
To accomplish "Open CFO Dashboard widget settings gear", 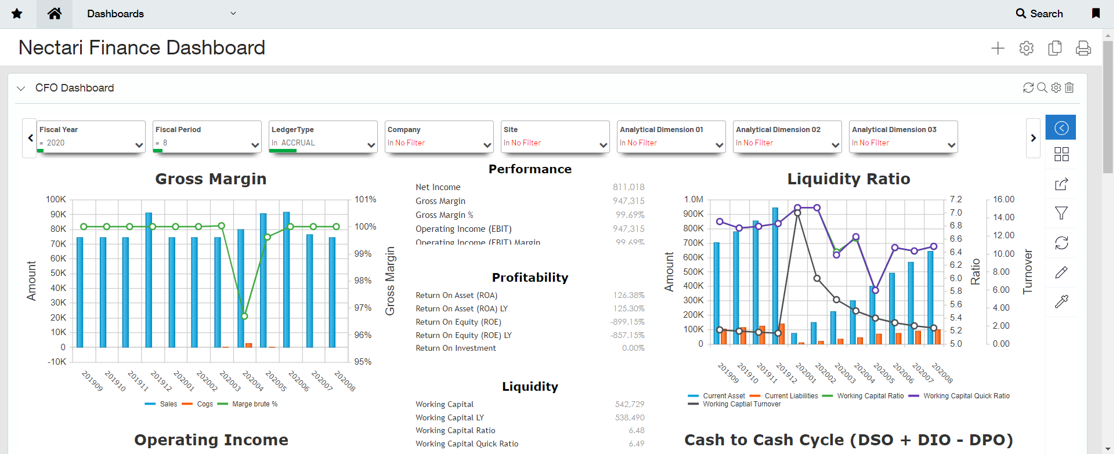I will click(x=1056, y=87).
